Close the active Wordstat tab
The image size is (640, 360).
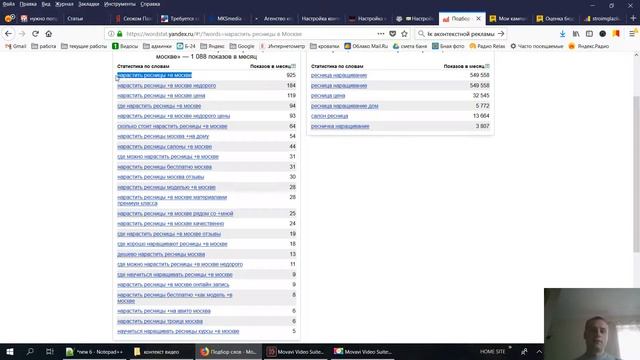click(478, 18)
